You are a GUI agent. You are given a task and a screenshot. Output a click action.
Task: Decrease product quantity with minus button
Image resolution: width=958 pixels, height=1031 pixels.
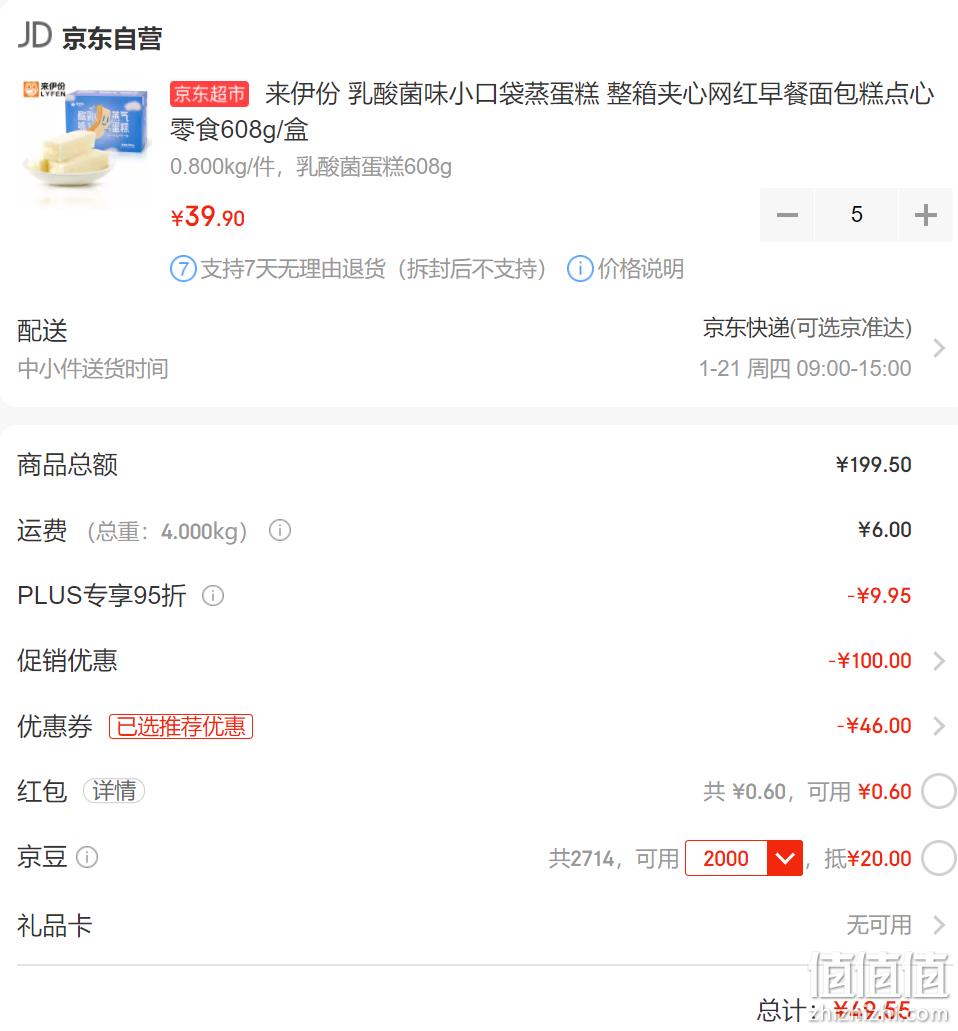[786, 215]
